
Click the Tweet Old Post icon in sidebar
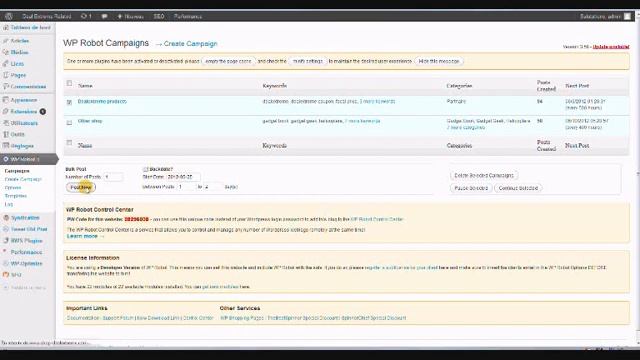(6, 229)
